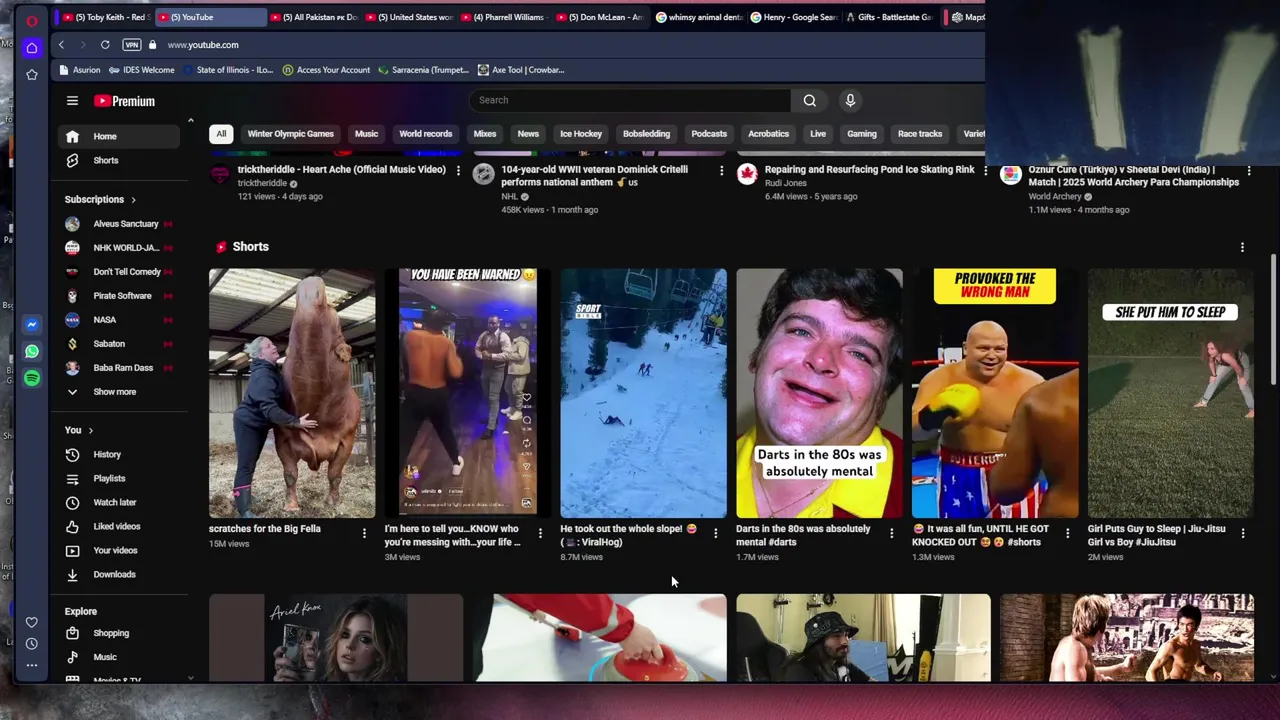Open Axe Tool Crowbar bookmark

(x=521, y=70)
